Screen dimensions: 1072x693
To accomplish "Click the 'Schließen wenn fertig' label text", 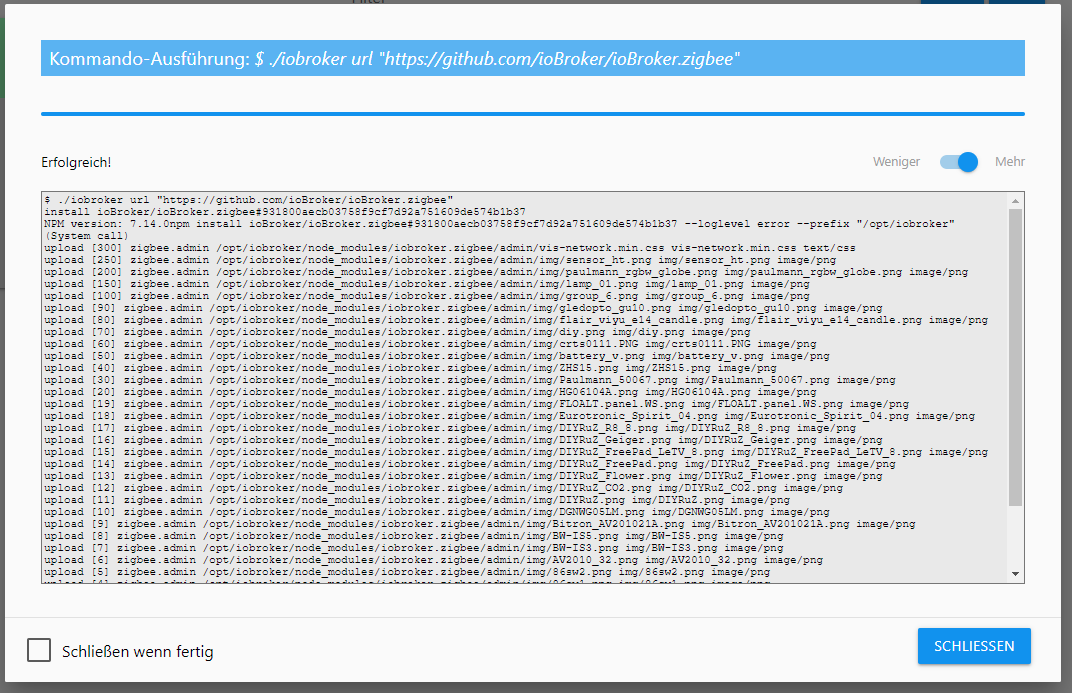I will (x=137, y=651).
